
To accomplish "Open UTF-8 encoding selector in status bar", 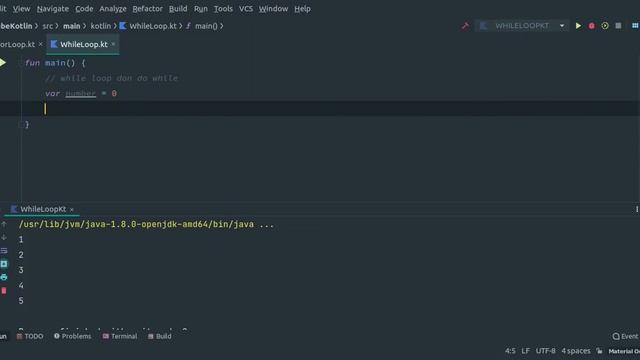I will click(x=545, y=351).
